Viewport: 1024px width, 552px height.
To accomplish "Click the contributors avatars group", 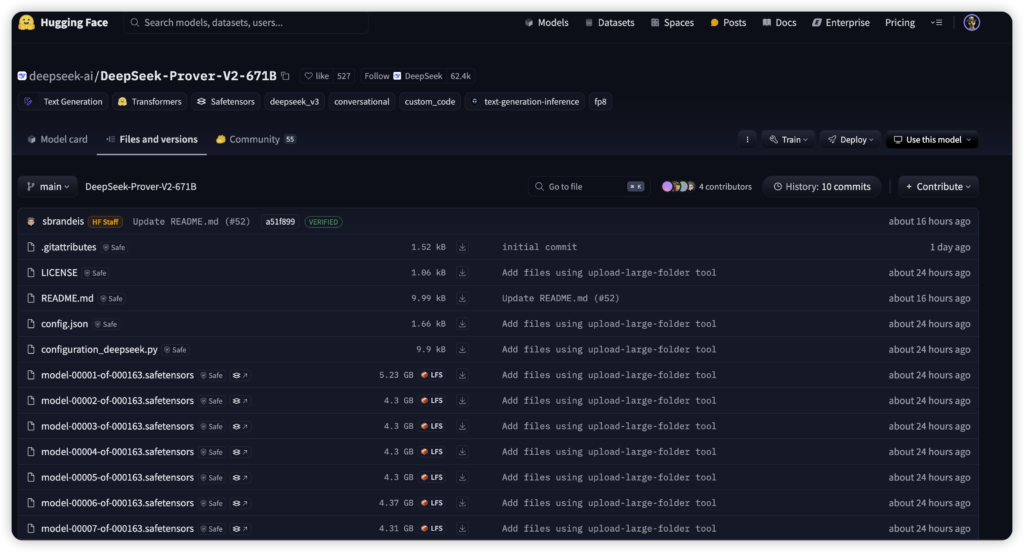I will [678, 186].
